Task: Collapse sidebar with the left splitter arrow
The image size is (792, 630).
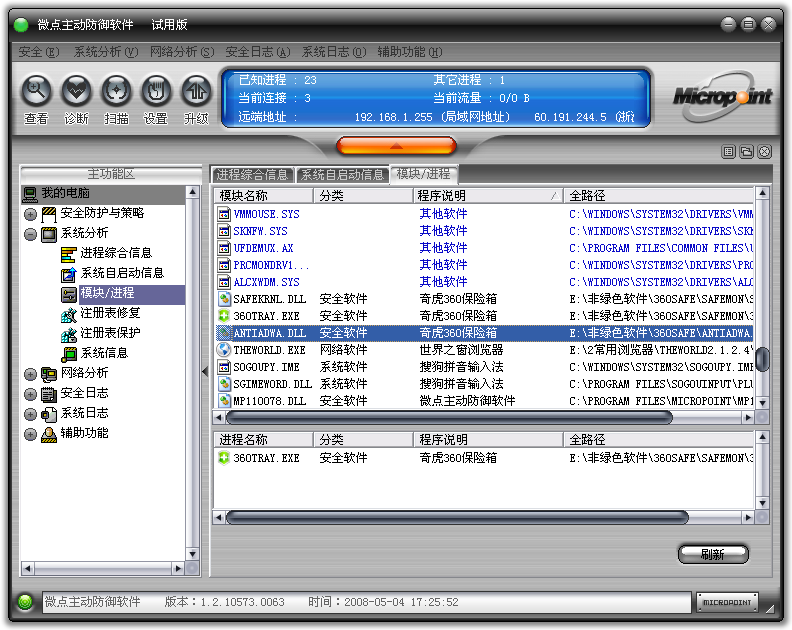Action: [205, 371]
